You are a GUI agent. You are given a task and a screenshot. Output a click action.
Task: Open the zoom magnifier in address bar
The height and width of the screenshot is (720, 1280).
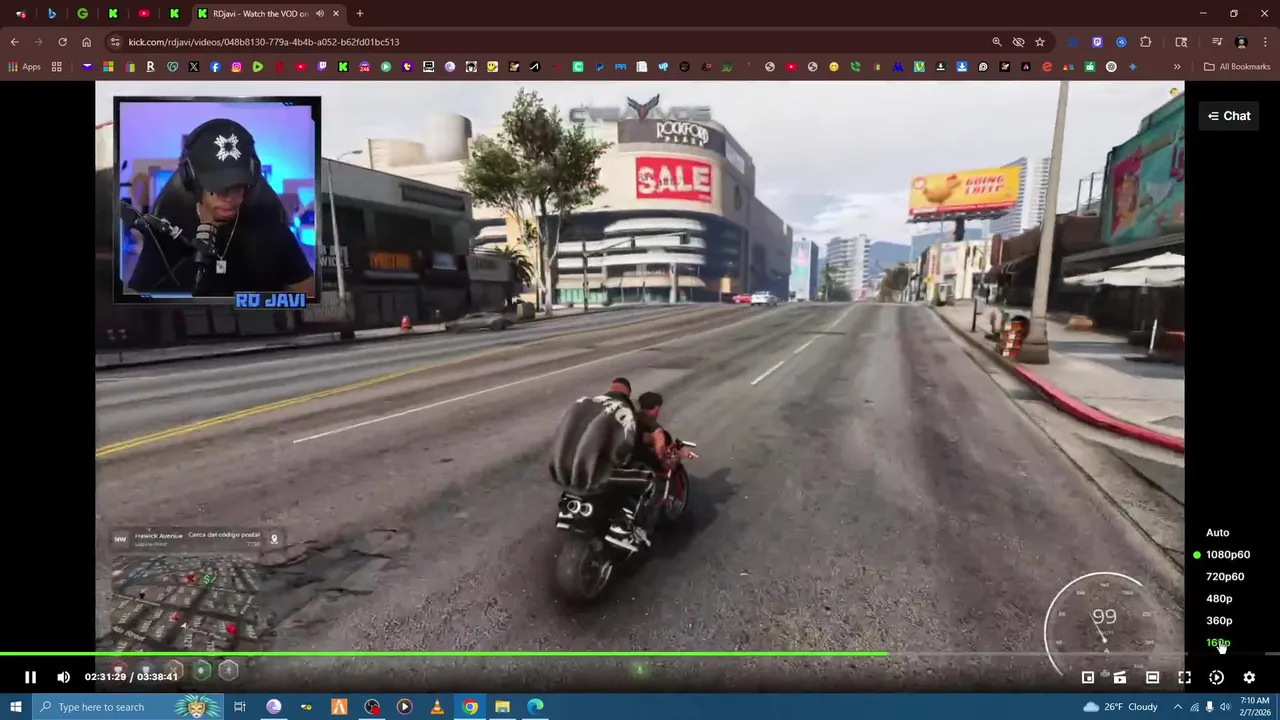[997, 42]
